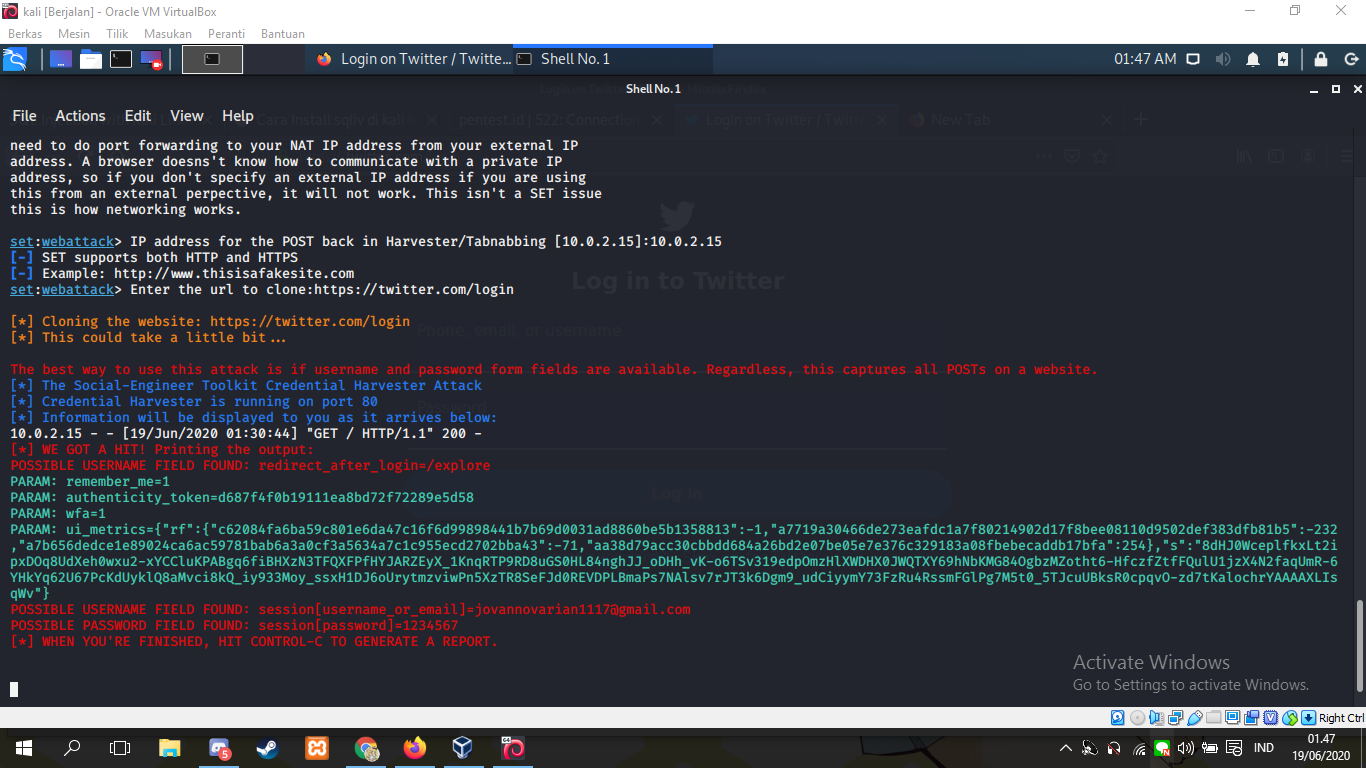The image size is (1366, 768).
Task: Click the VirtualBox keyboard capture arrow indicator
Action: 1308,718
